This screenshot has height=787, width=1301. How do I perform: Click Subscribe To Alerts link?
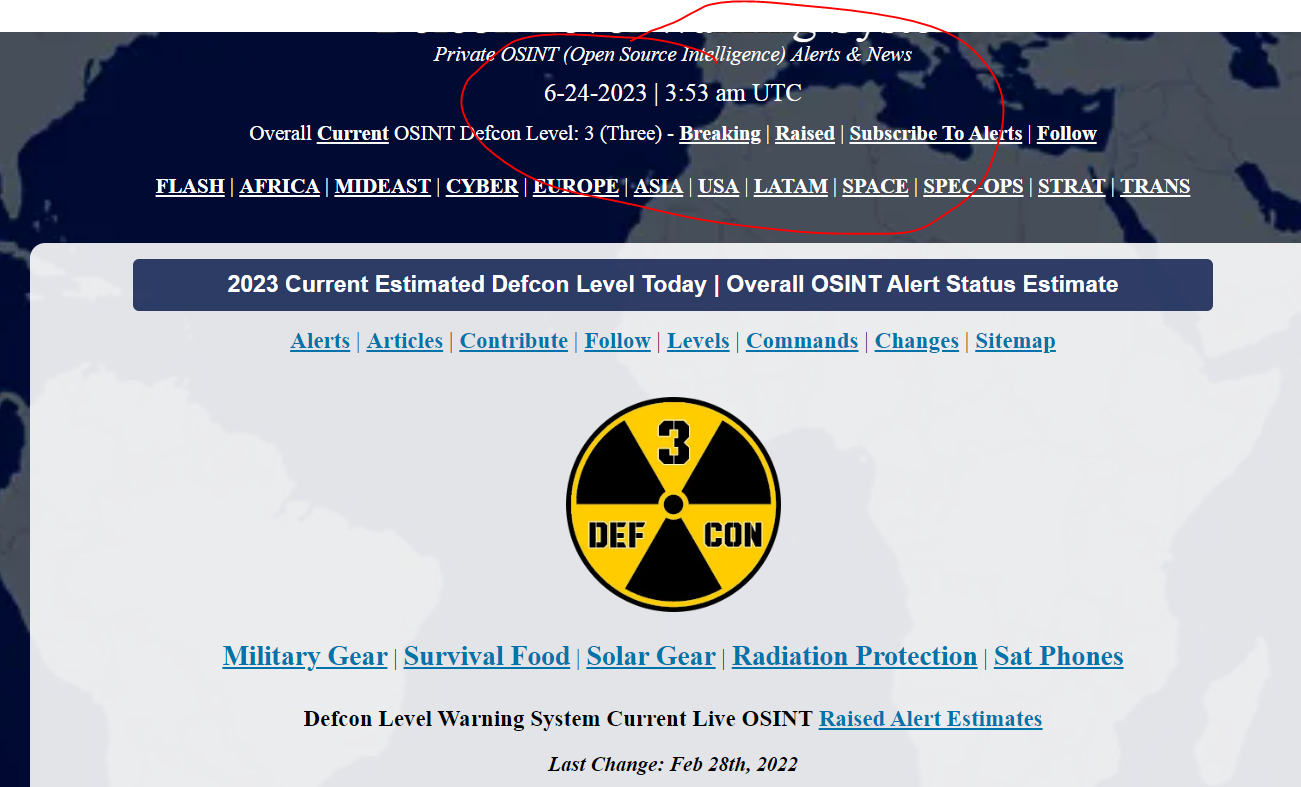[x=936, y=133]
